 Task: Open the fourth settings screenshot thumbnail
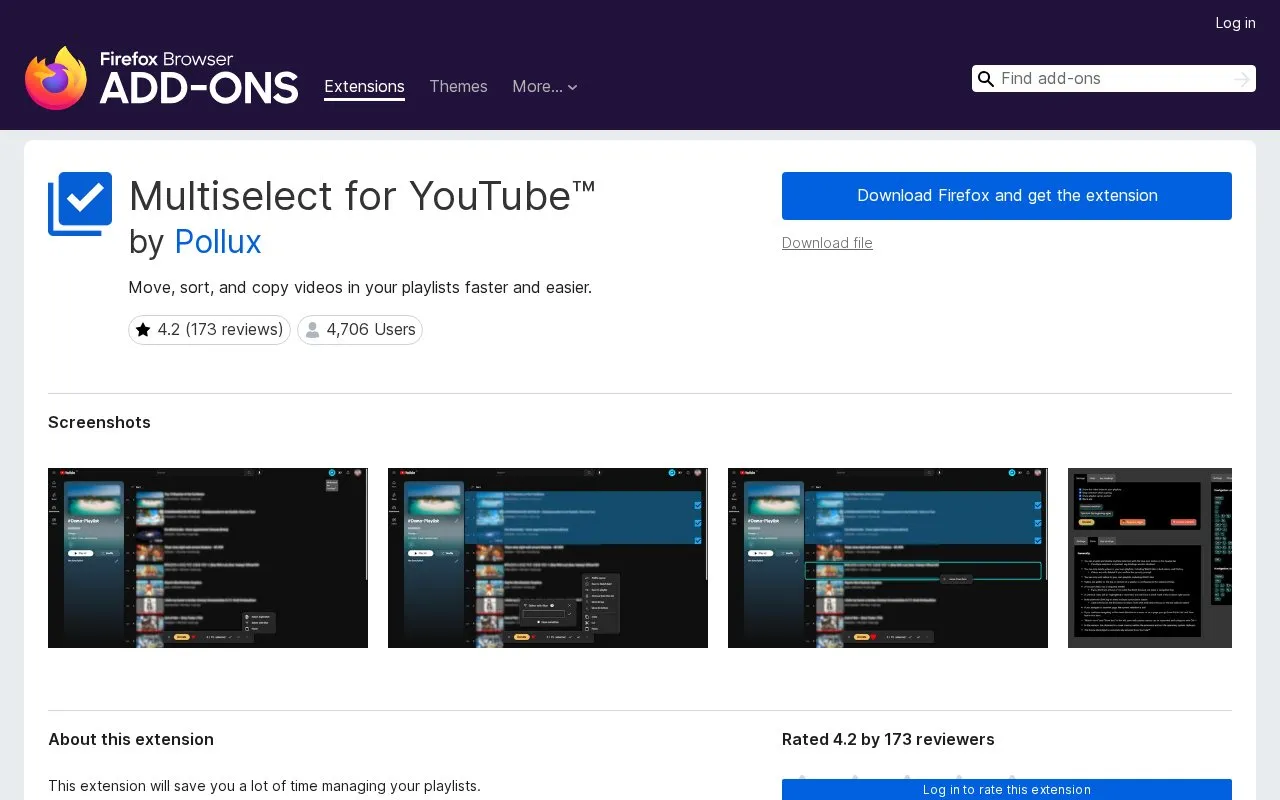pos(1150,558)
